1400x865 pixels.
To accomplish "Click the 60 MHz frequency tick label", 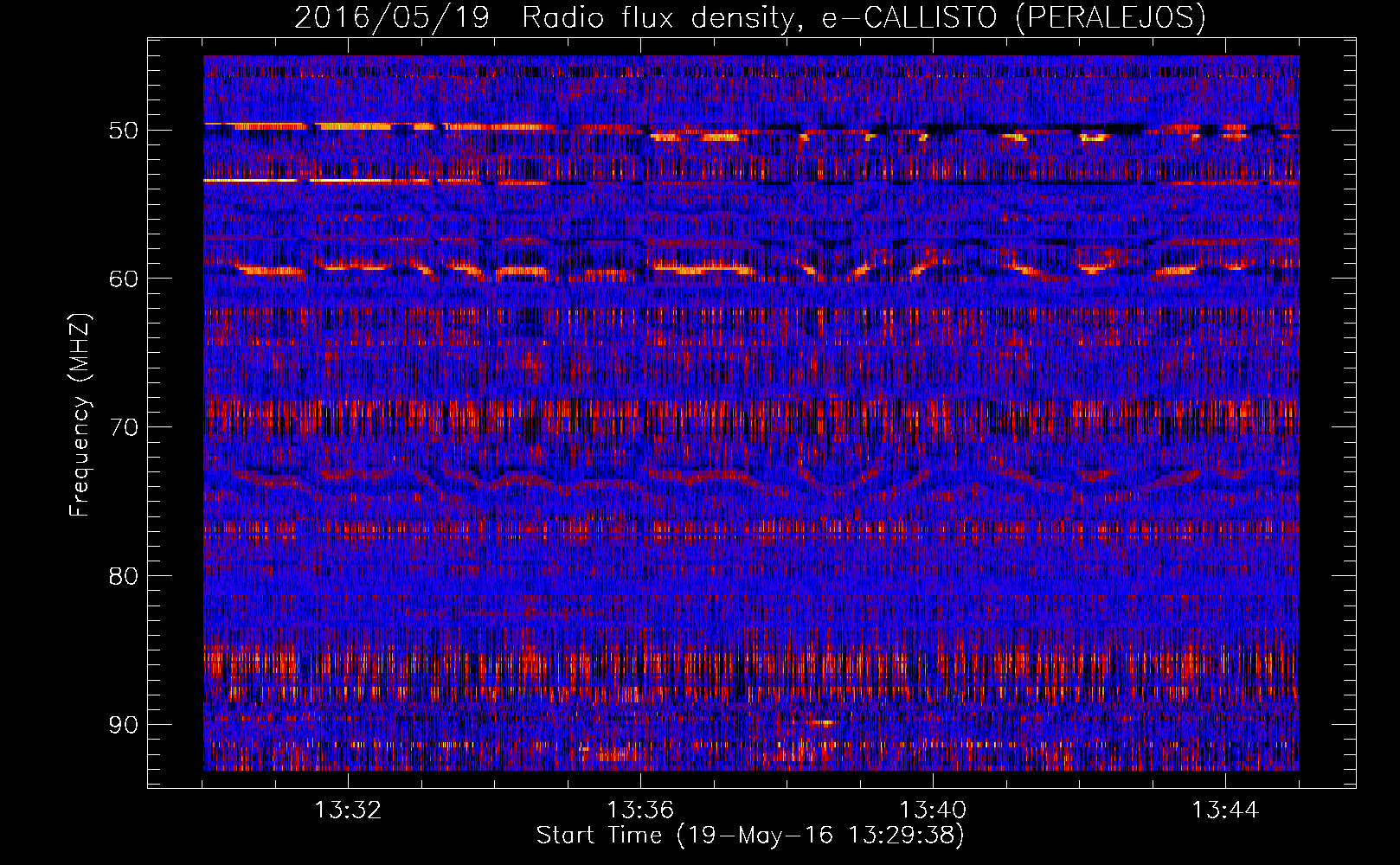I will pos(123,279).
